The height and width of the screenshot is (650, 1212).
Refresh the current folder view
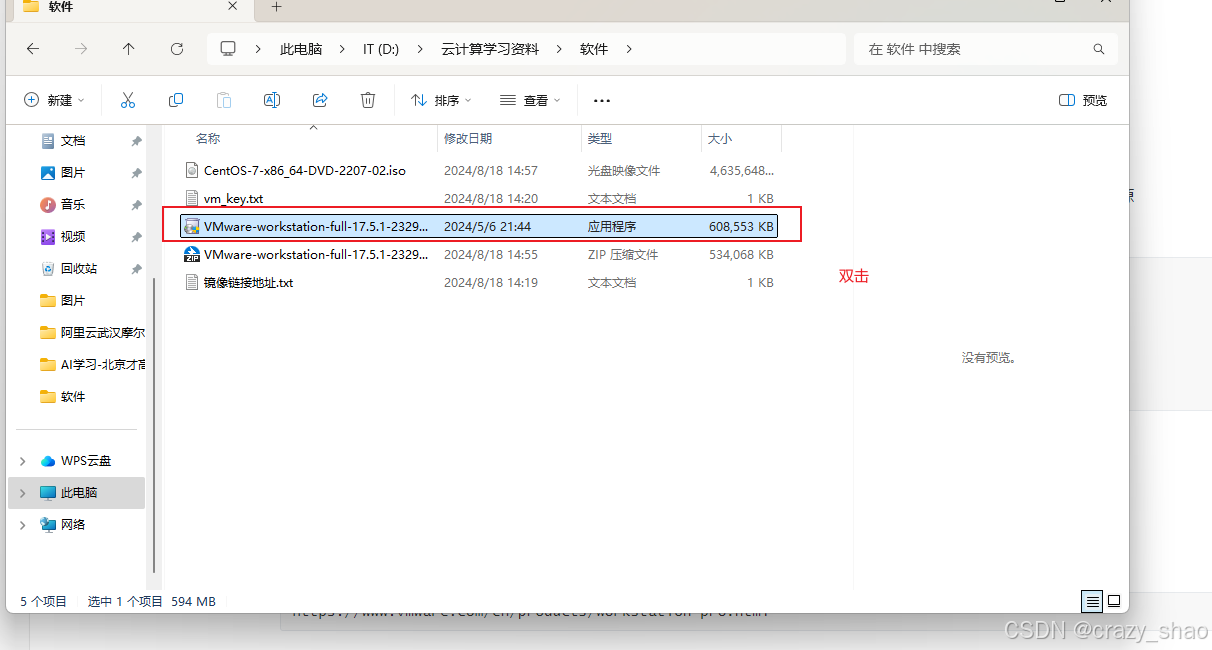pyautogui.click(x=177, y=49)
